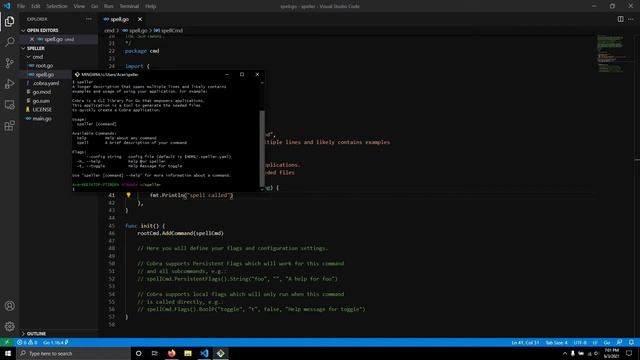Image resolution: width=640 pixels, height=360 pixels.
Task: Open Windows Start menu
Action: coord(8,353)
